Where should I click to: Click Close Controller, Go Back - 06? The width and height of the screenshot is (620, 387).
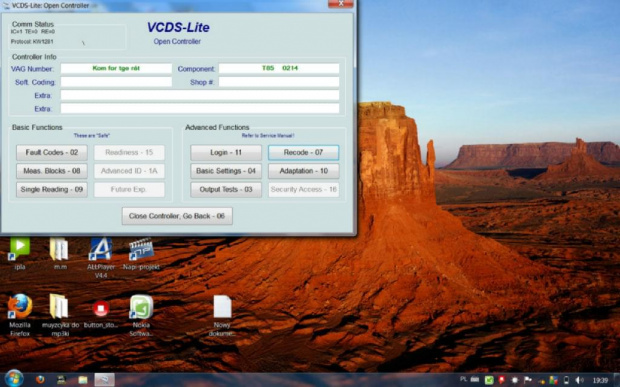(x=177, y=216)
